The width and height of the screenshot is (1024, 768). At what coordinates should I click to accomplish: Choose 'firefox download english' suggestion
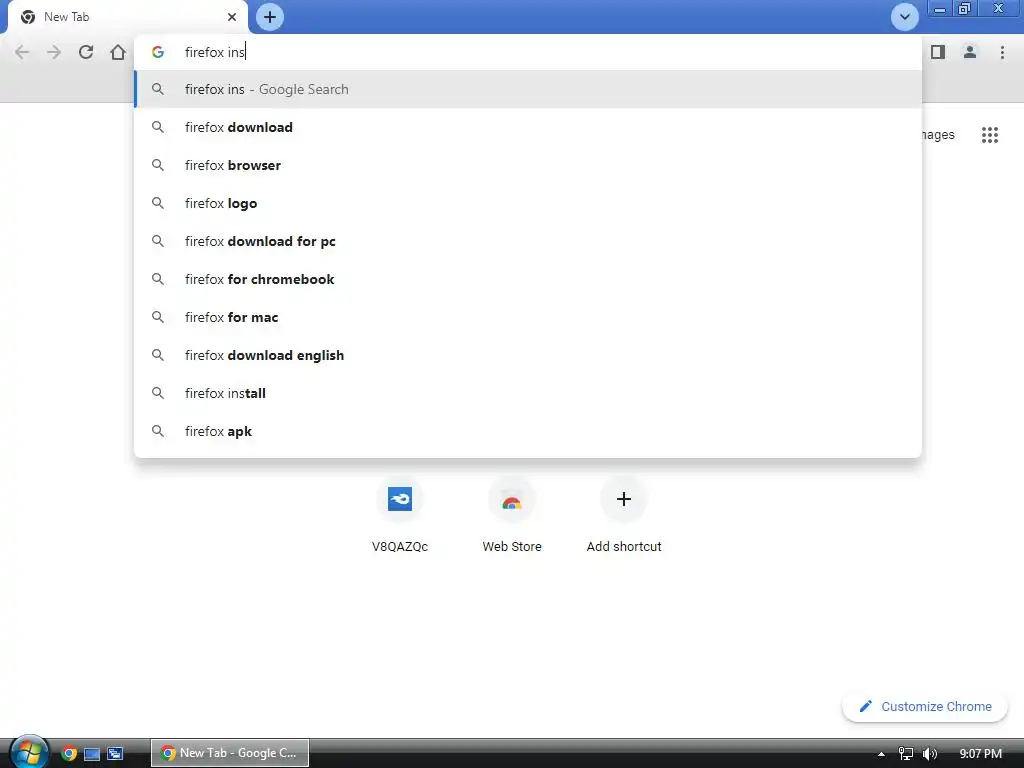pyautogui.click(x=528, y=355)
